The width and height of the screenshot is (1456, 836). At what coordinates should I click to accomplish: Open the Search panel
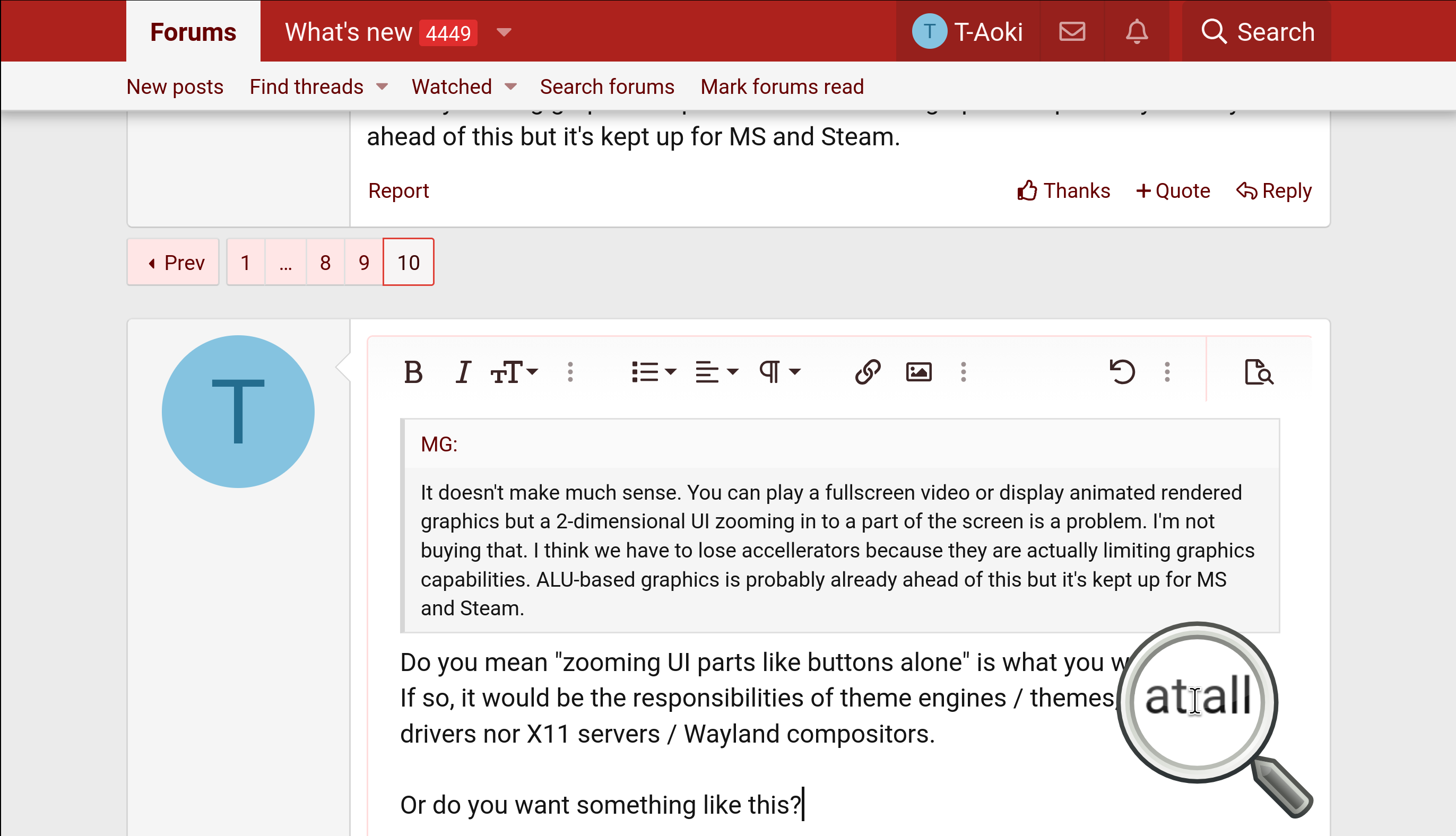[x=1258, y=32]
